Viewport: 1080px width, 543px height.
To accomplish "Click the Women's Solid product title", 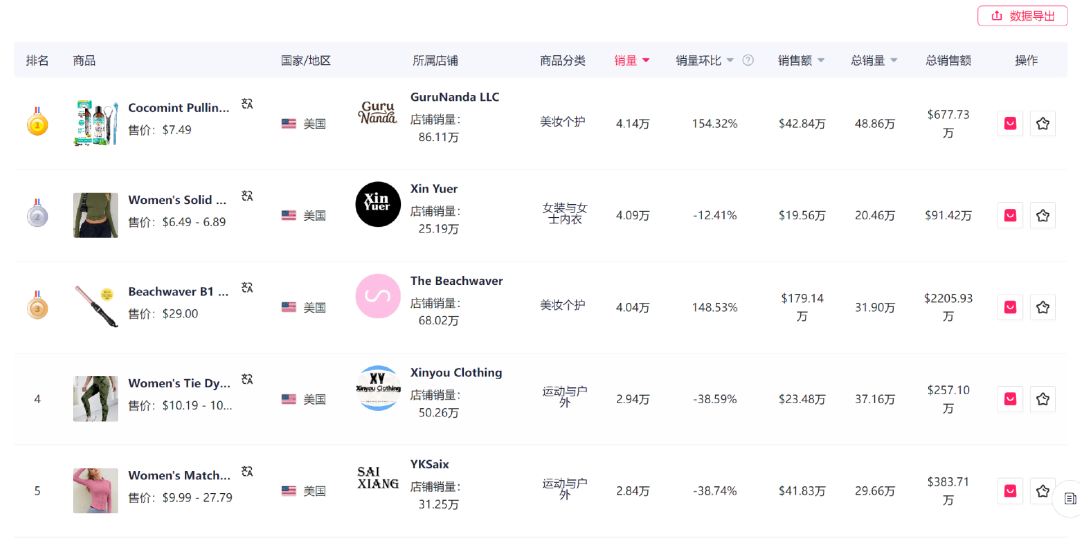I will click(x=178, y=200).
